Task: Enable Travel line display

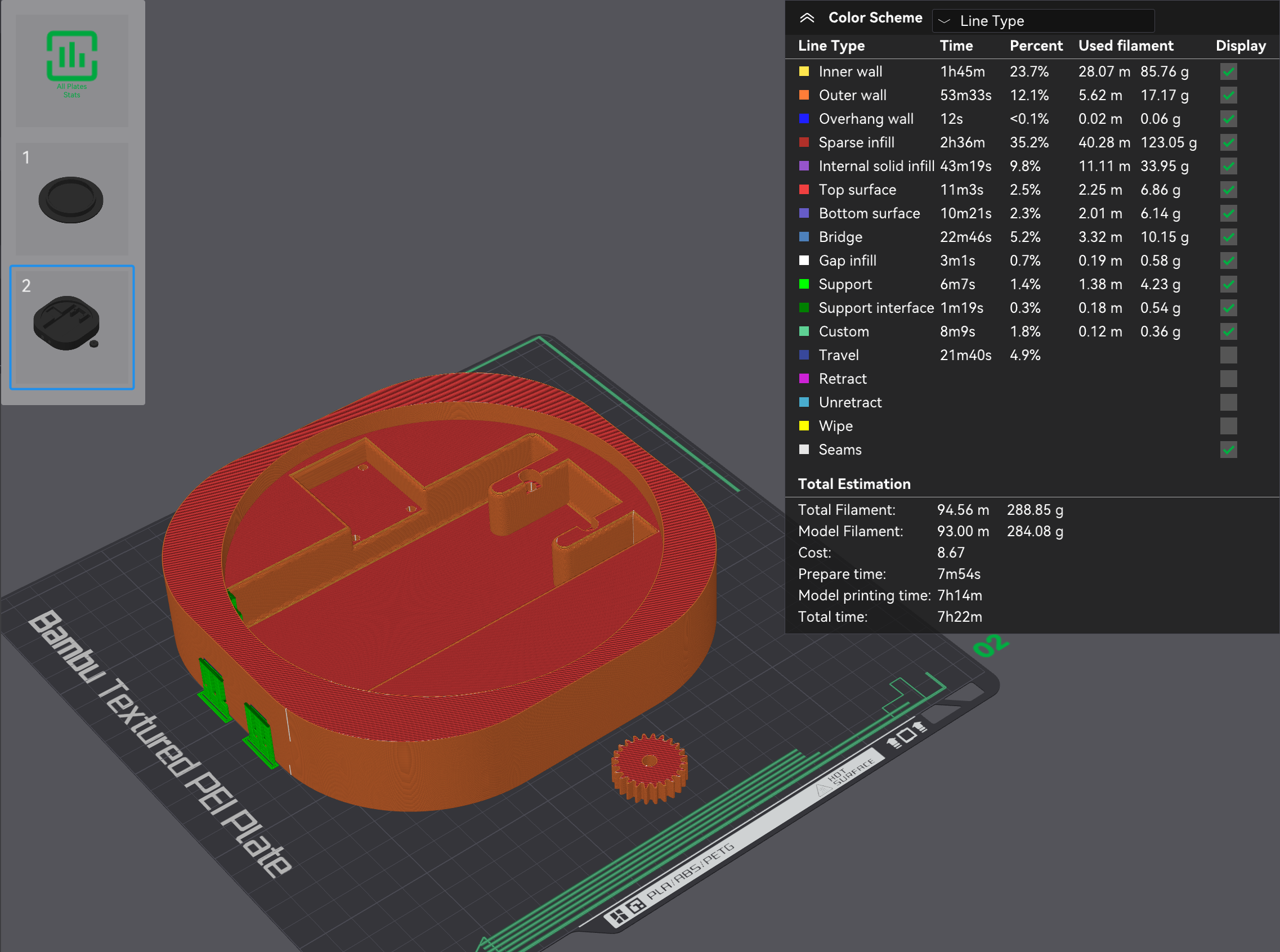Action: pos(1228,355)
